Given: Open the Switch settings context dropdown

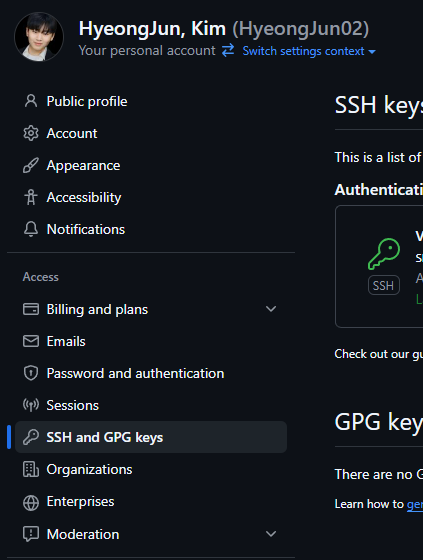Looking at the screenshot, I should pos(309,51).
